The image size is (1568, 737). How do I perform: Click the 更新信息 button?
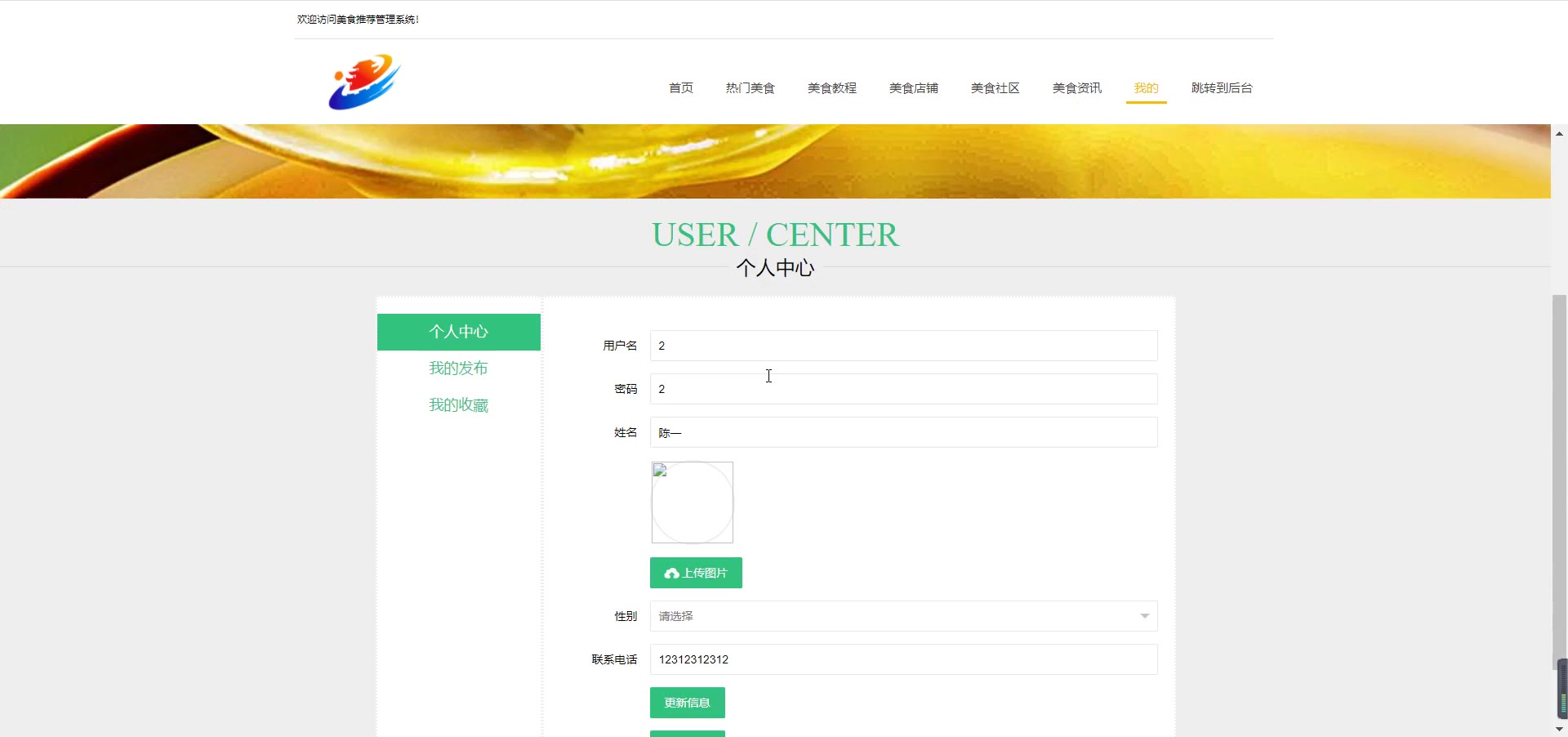[x=688, y=703]
